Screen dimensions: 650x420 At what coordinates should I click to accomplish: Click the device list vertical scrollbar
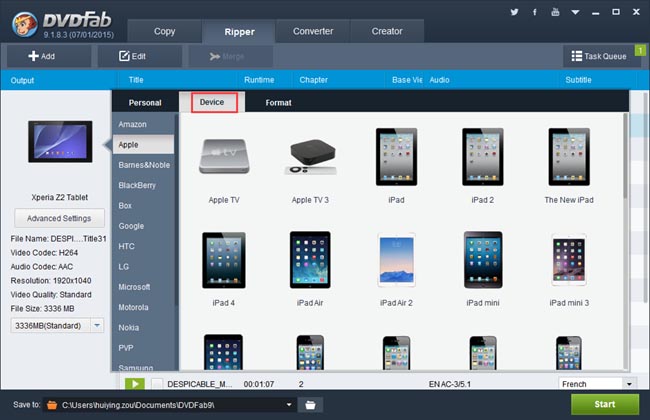coord(626,155)
